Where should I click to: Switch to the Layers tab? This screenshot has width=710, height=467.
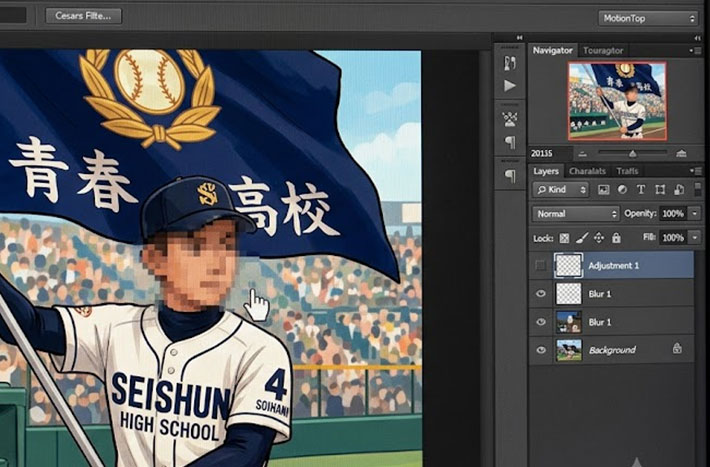546,171
